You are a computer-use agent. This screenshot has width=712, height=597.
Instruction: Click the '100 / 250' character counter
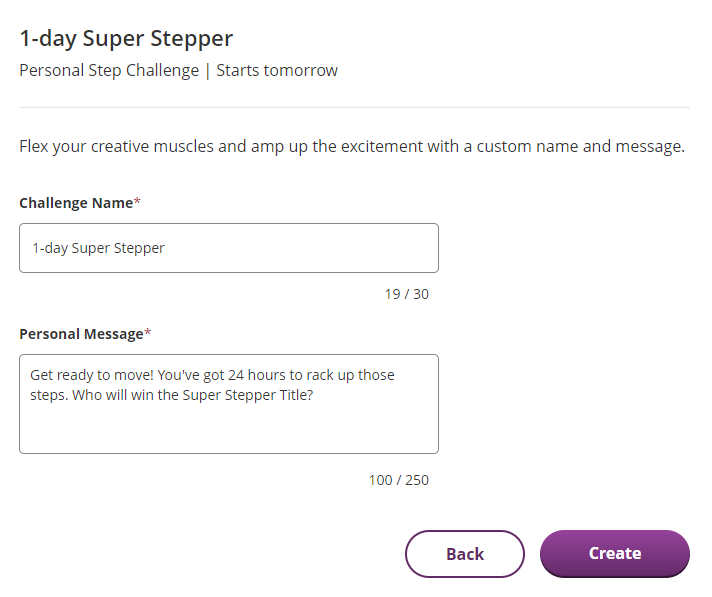point(399,480)
